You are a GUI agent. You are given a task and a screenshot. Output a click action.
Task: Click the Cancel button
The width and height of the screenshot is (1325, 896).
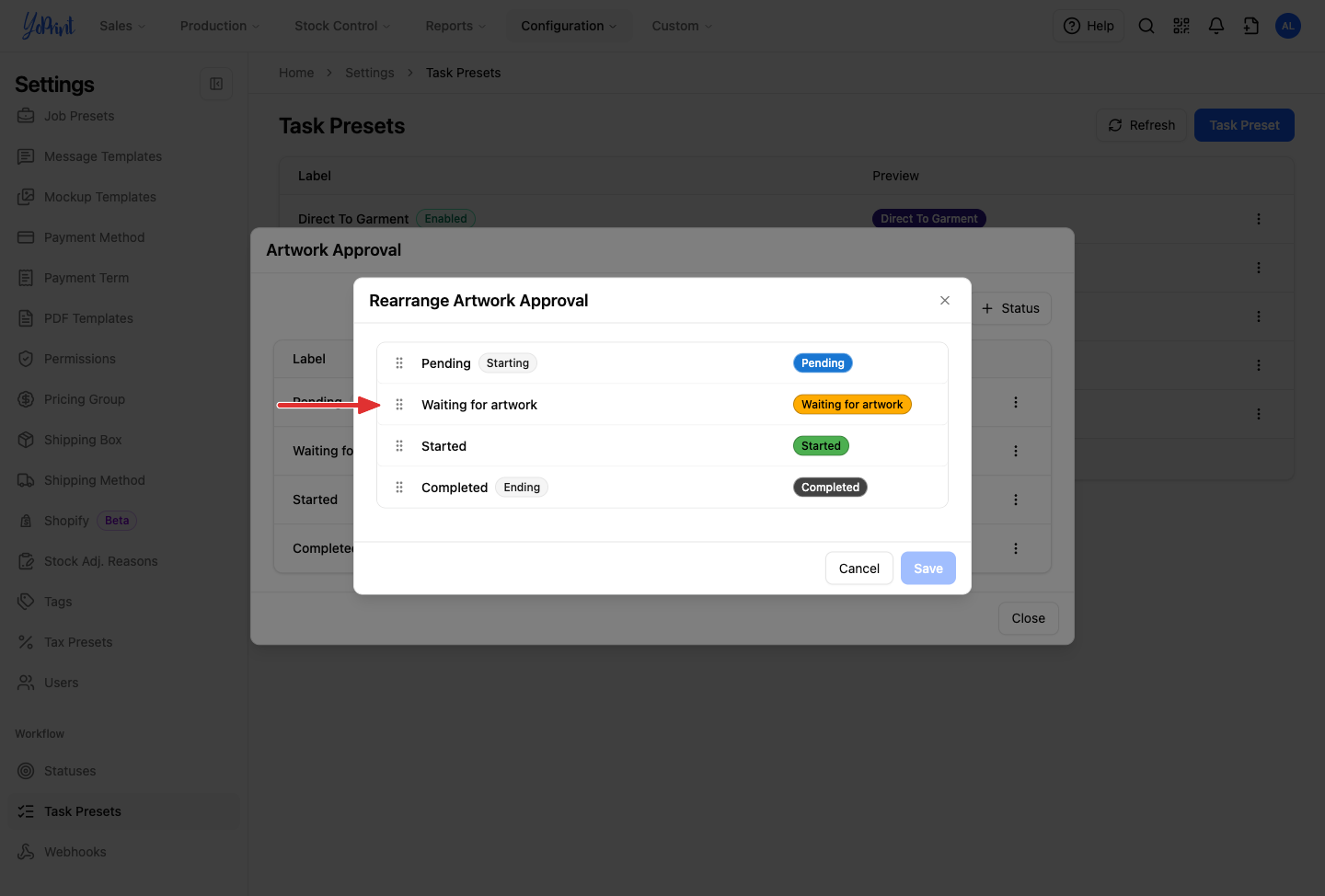pos(859,569)
